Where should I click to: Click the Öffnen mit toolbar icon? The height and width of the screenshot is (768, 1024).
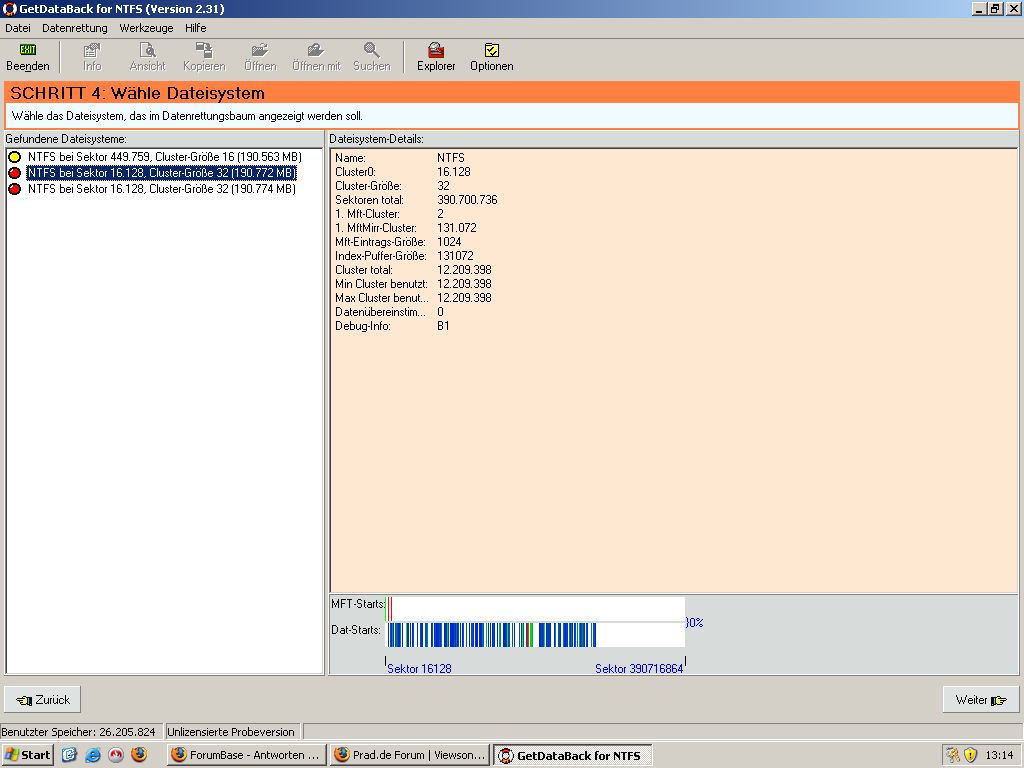(316, 50)
